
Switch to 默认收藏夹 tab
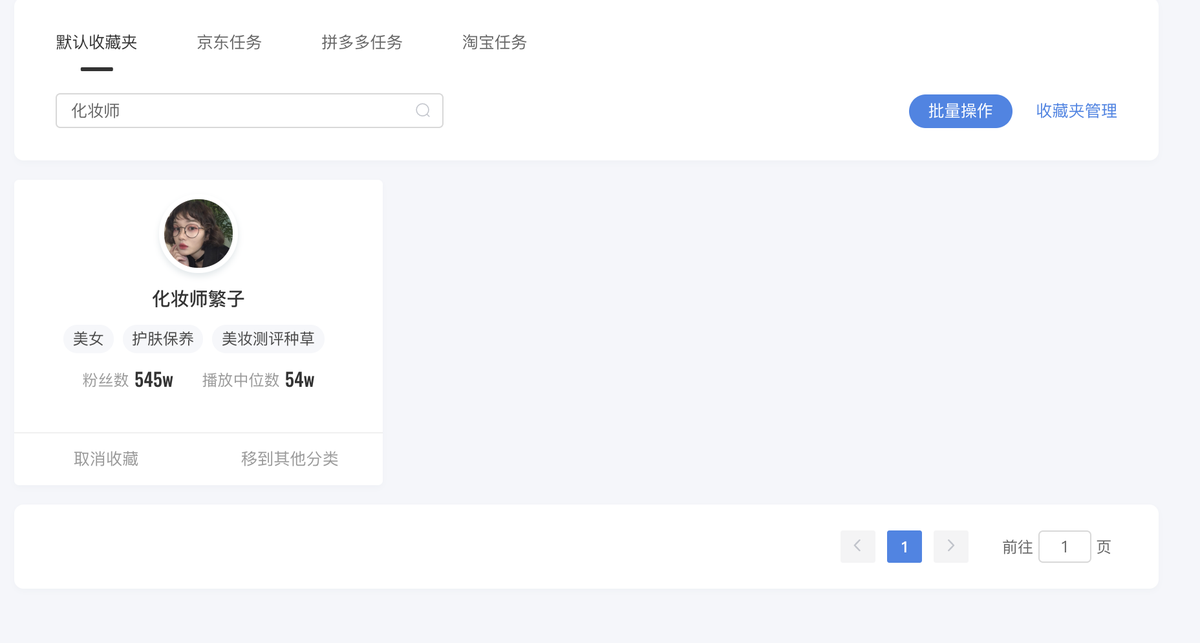(x=97, y=42)
